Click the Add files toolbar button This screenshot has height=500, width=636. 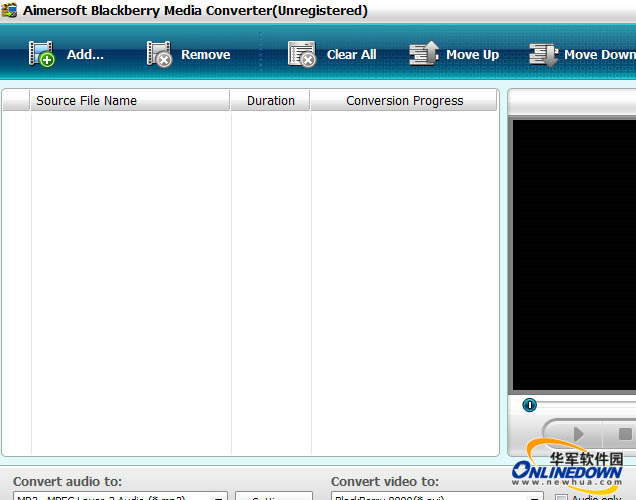[x=66, y=54]
